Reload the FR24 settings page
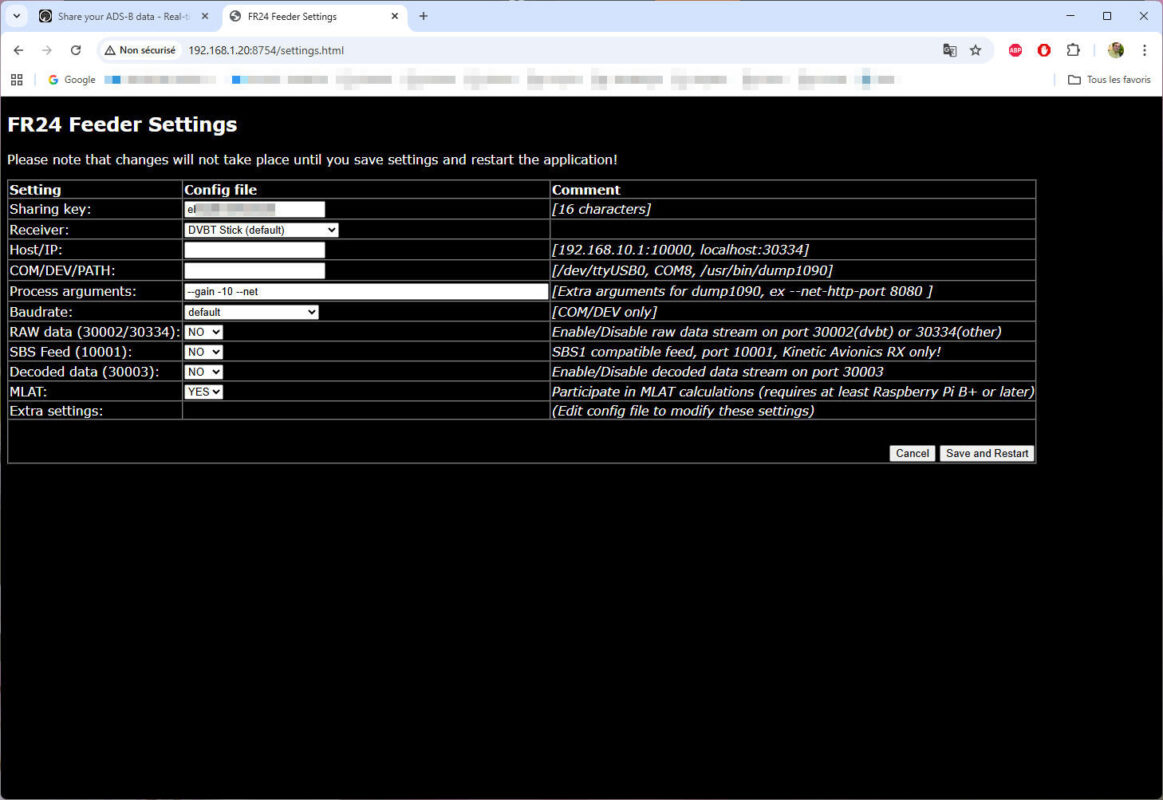Image resolution: width=1163 pixels, height=800 pixels. click(76, 50)
